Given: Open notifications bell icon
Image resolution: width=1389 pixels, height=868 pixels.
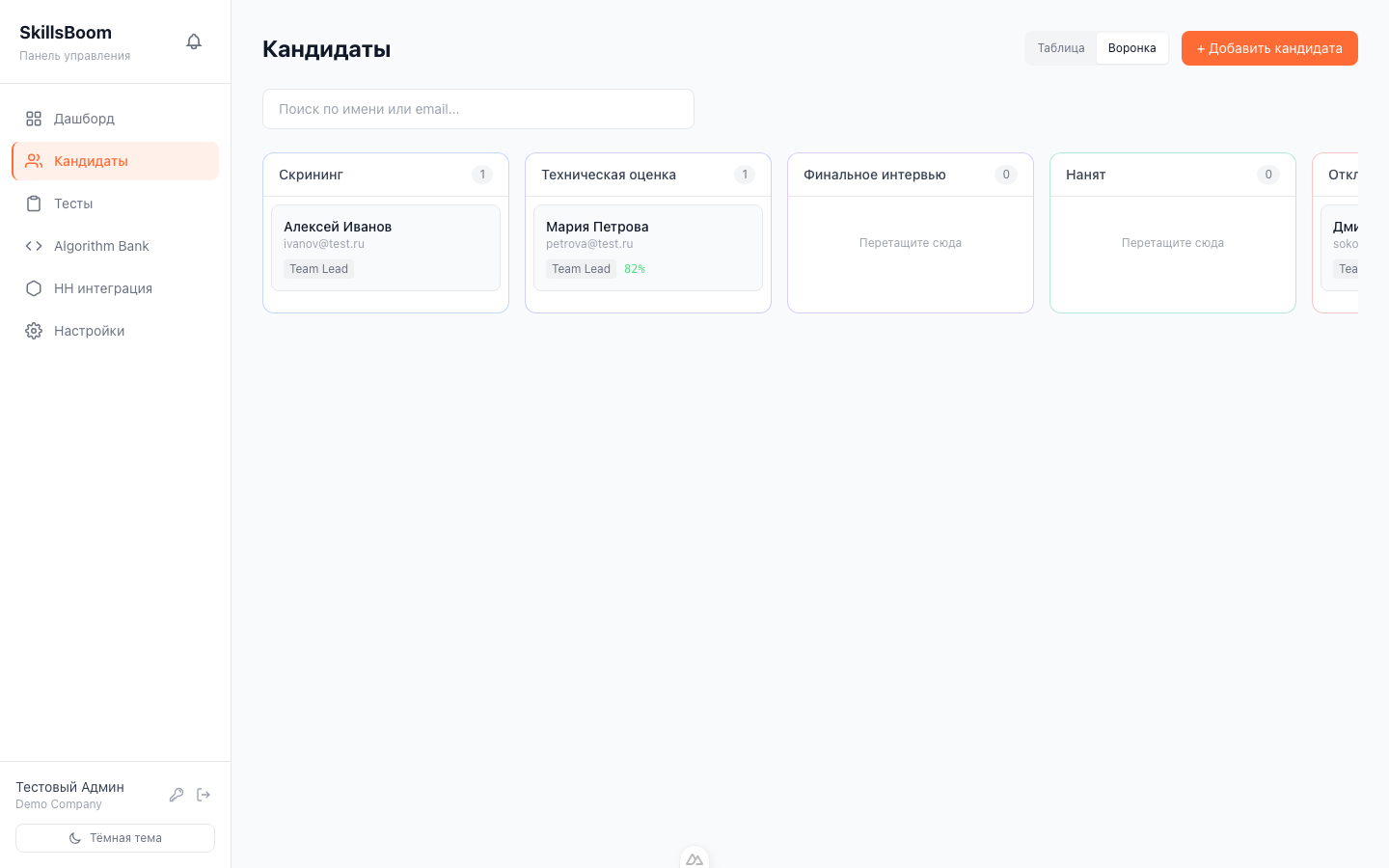Looking at the screenshot, I should coord(194,41).
